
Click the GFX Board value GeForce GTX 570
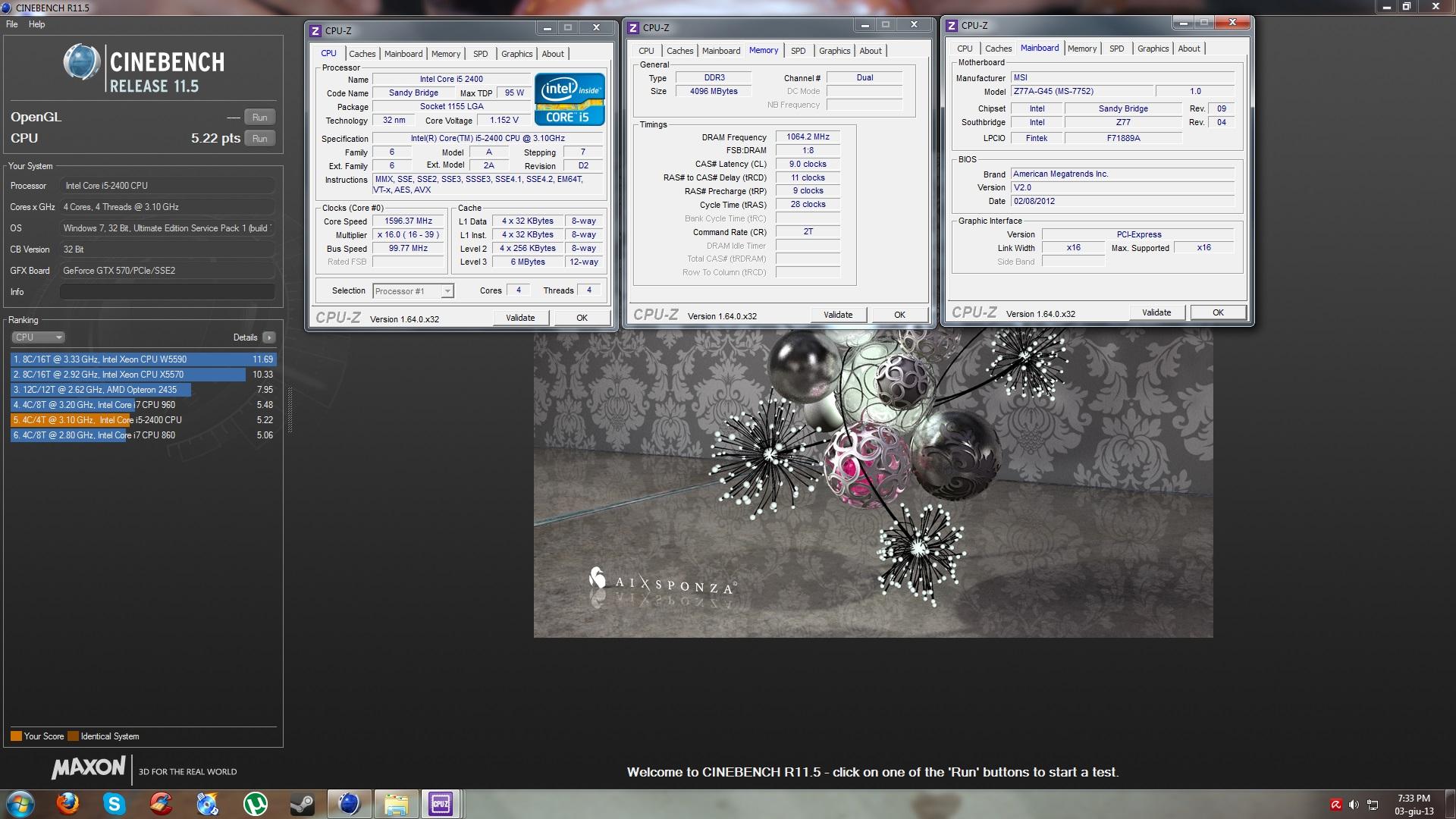(x=168, y=271)
